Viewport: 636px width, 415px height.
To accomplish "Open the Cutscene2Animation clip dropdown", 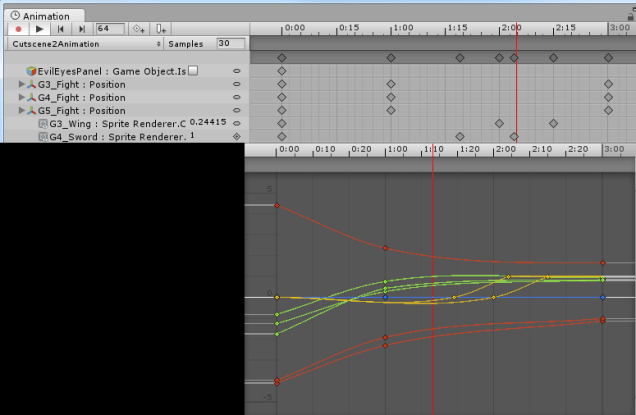I will (x=86, y=44).
